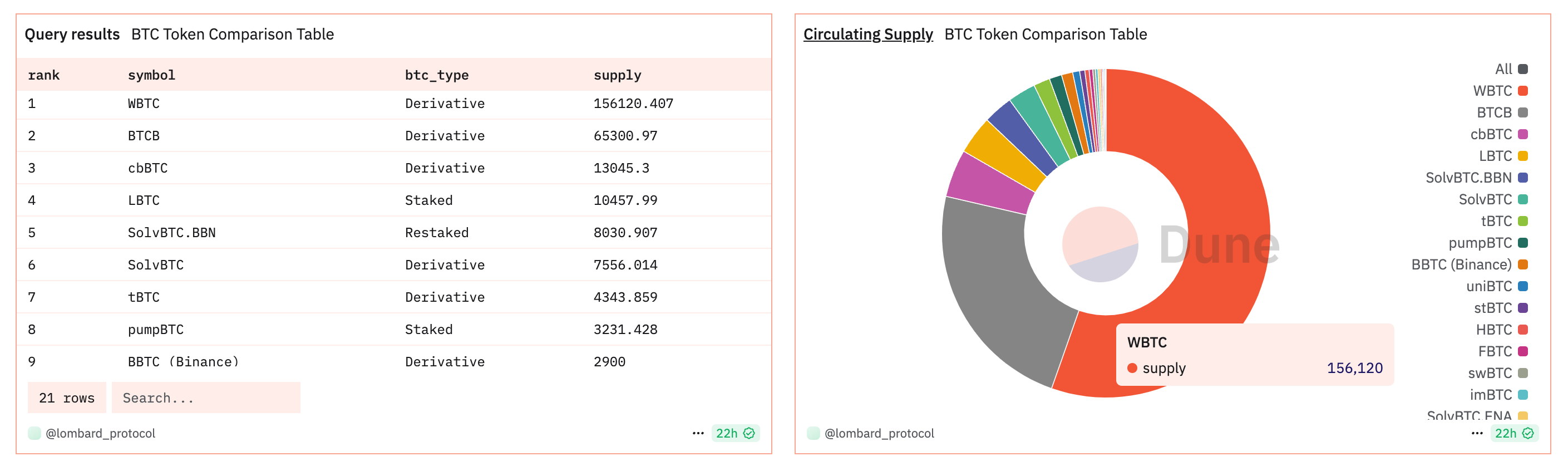Click lombard_protocol avatar under the table

point(34,433)
